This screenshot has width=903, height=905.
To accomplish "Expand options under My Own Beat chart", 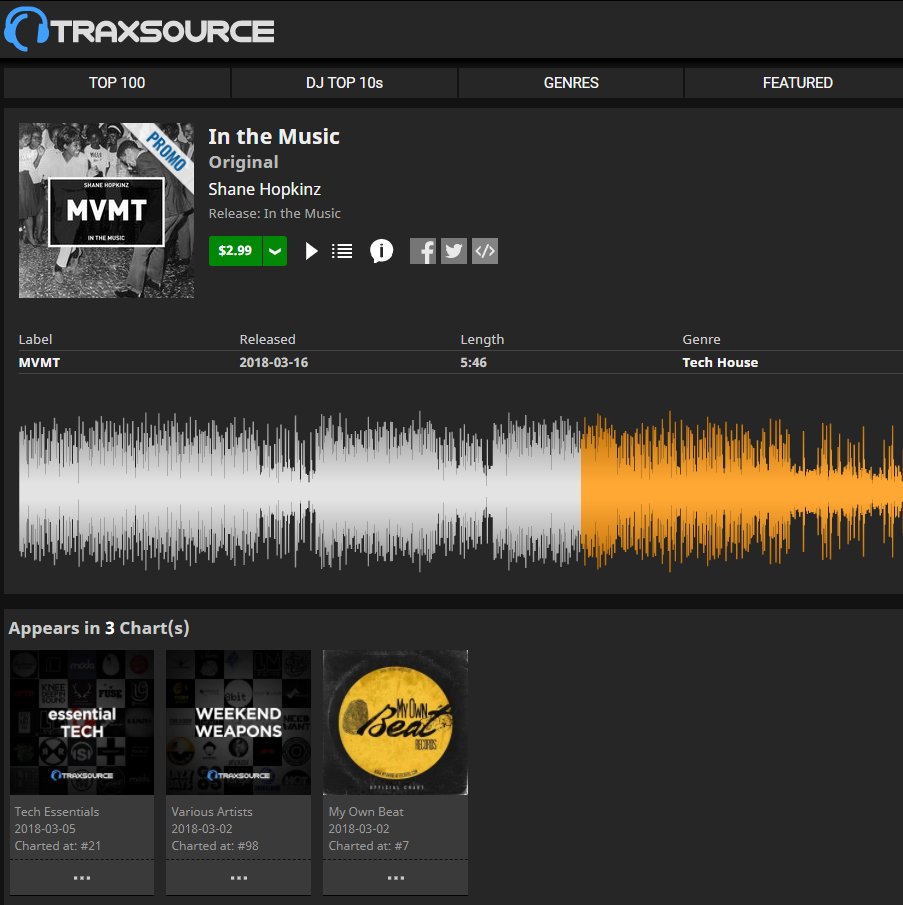I will click(x=395, y=878).
